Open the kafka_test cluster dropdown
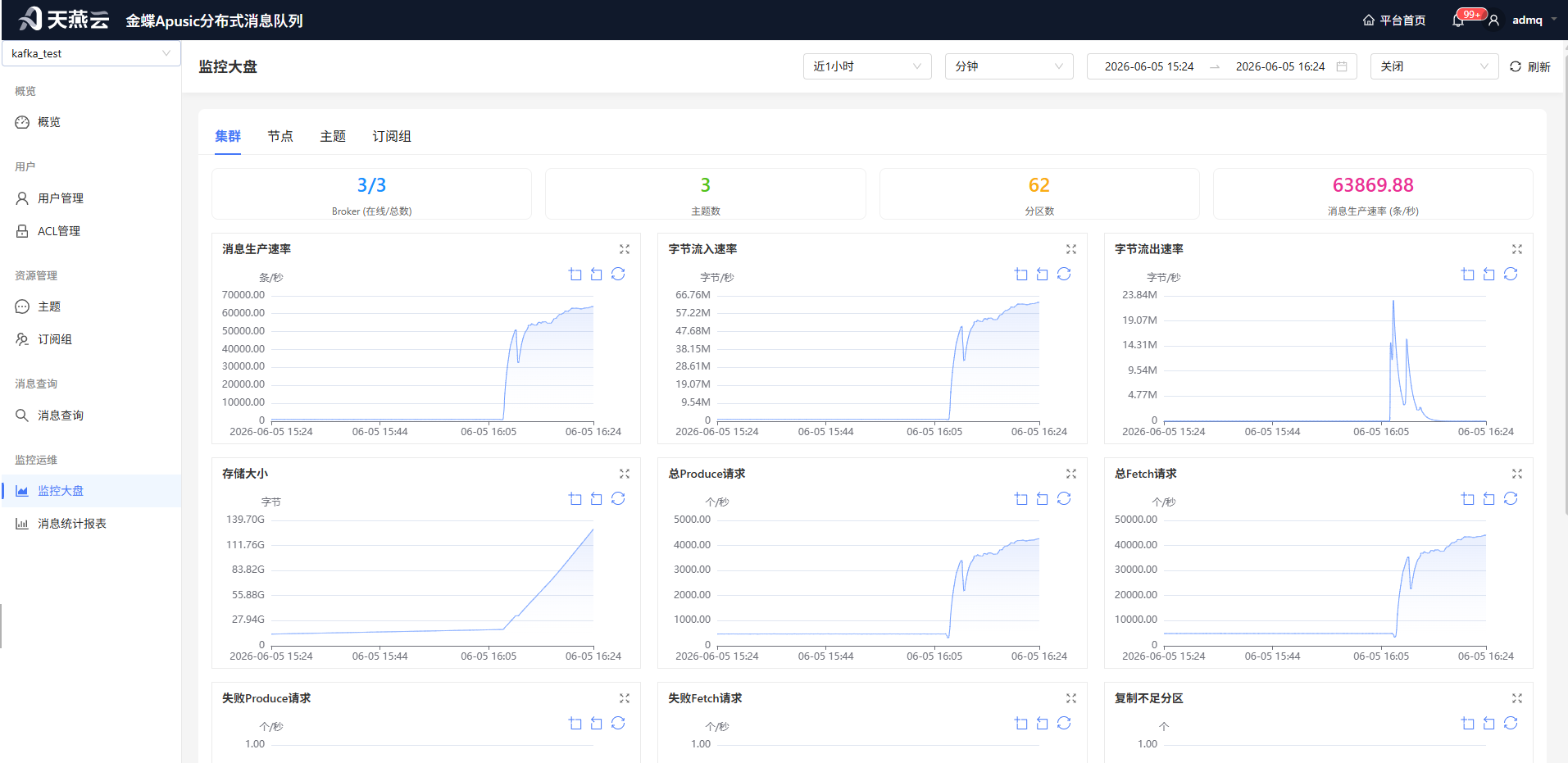 91,53
